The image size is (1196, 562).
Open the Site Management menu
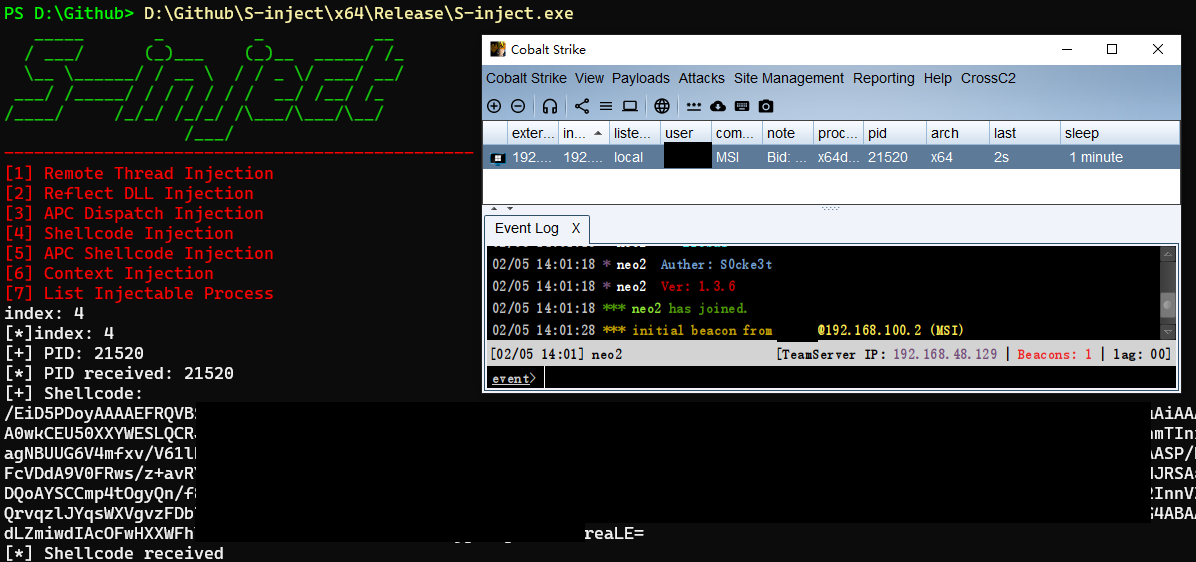pyautogui.click(x=789, y=78)
